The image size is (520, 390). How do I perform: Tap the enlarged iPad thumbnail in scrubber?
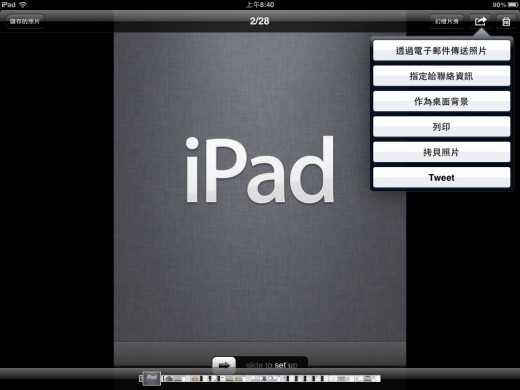pos(152,378)
